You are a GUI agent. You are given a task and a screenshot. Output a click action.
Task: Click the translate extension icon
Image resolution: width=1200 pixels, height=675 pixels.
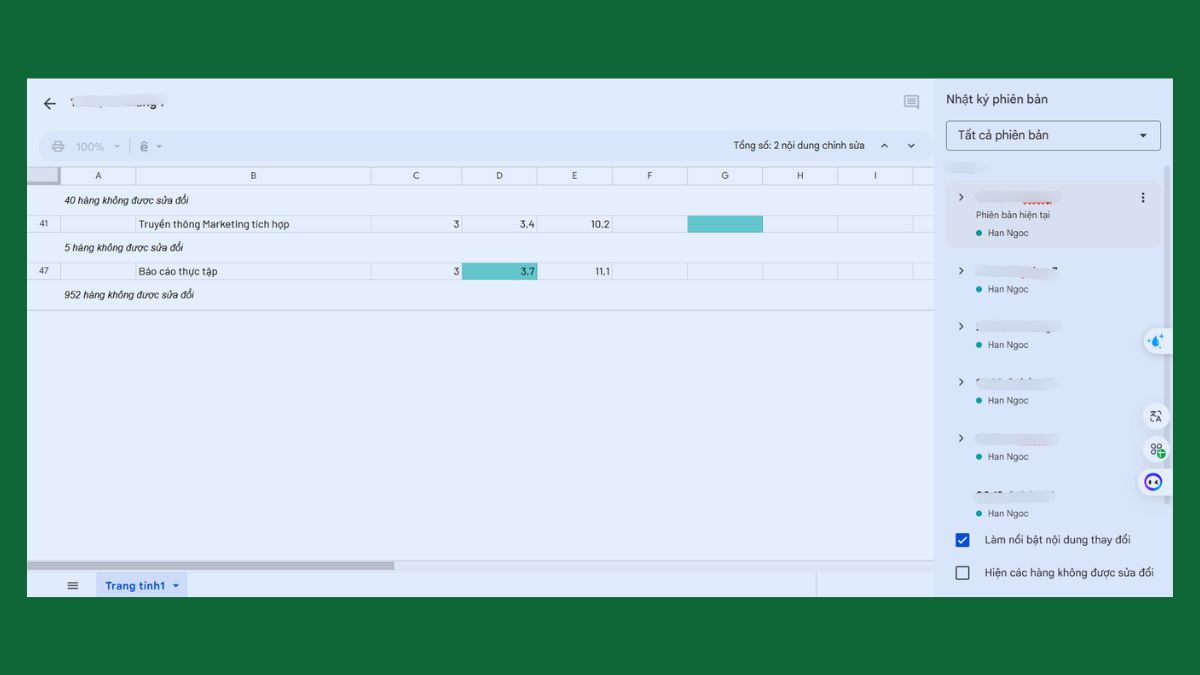(x=1155, y=416)
